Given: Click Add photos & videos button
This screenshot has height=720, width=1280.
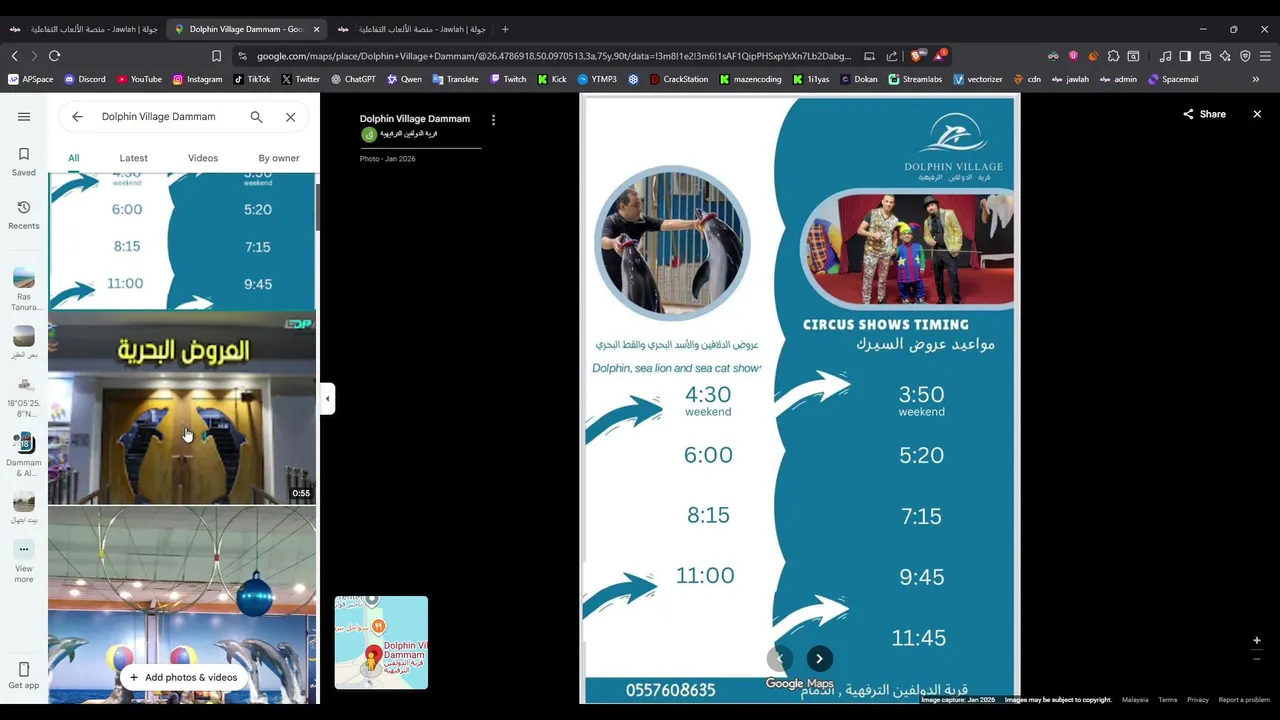Looking at the screenshot, I should 183,677.
